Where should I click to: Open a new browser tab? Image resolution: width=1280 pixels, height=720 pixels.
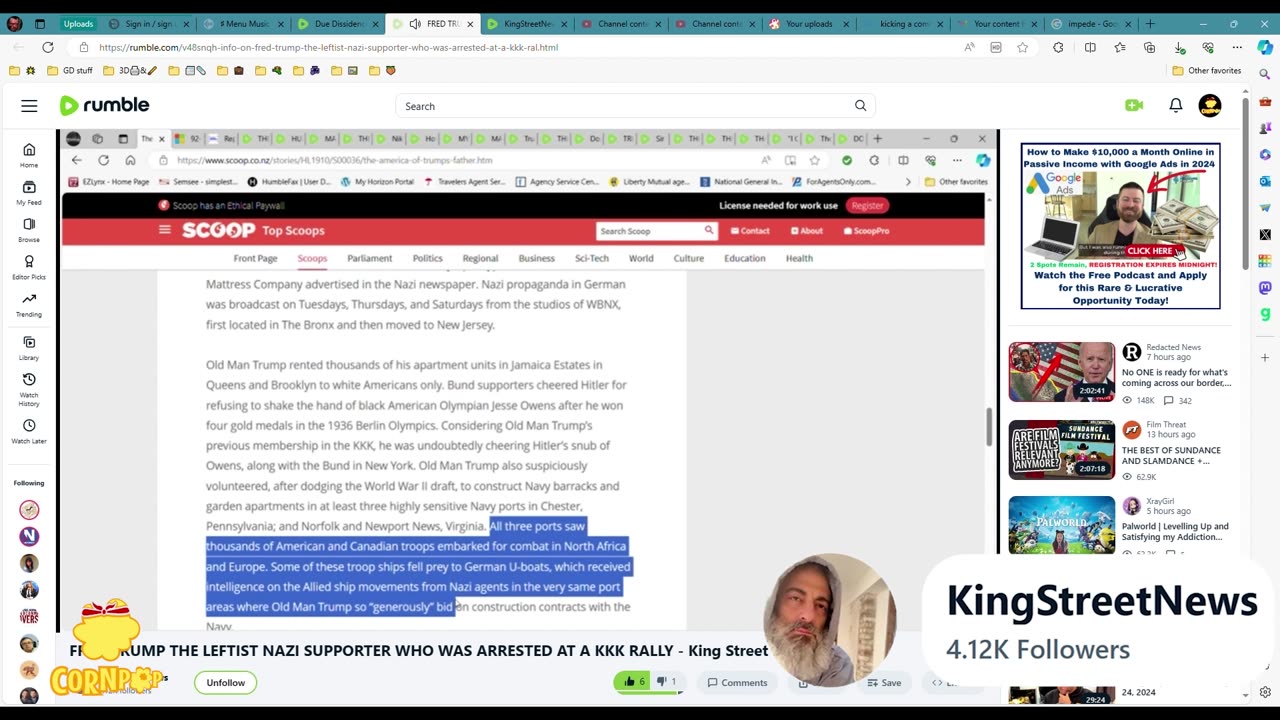(x=1149, y=23)
